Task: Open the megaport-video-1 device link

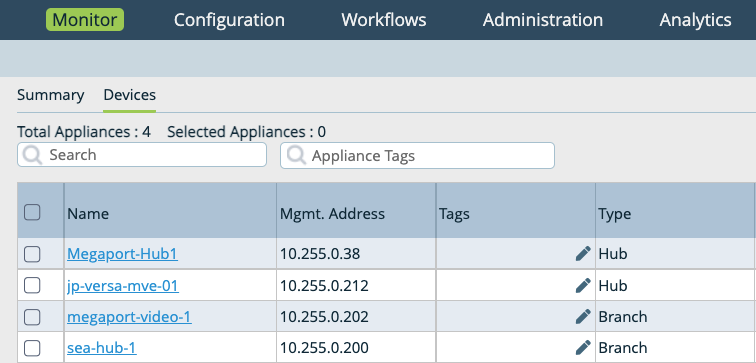Action: pos(129,317)
